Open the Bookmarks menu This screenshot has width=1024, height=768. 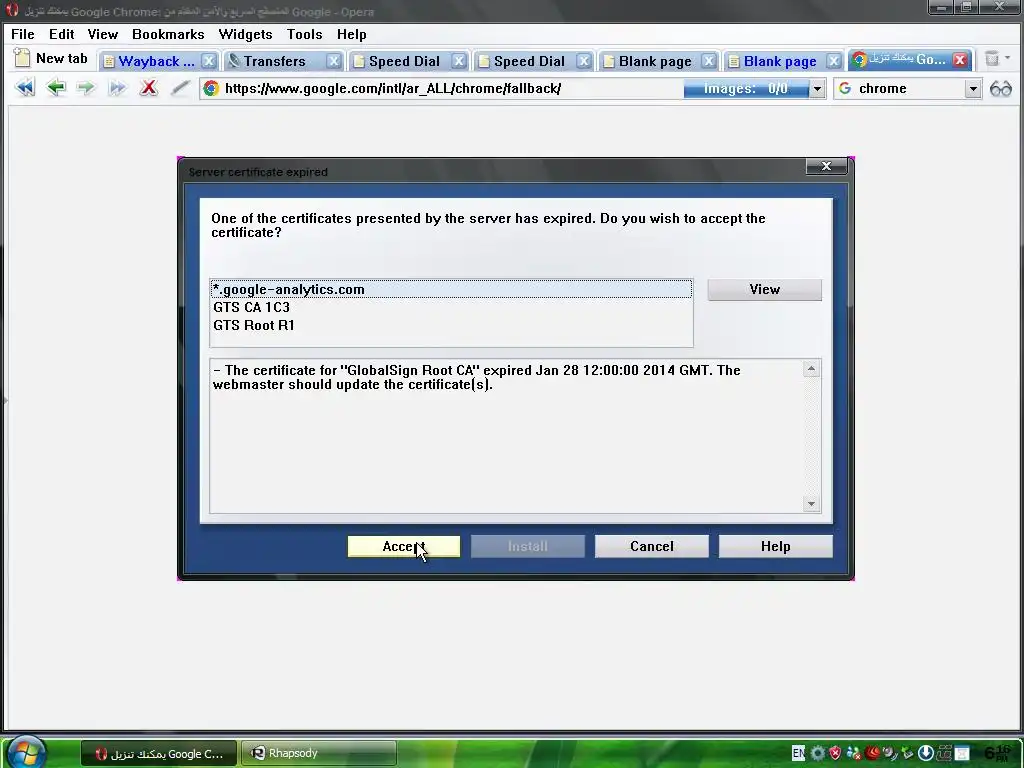click(x=168, y=34)
